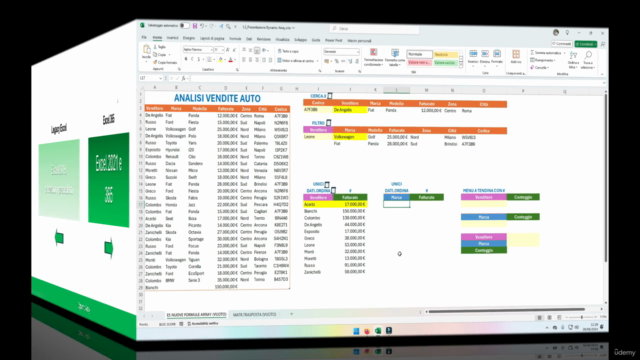The image size is (640, 360).
Task: Select sheet tab ES NUOVE FORMULE ARRAY (VUOTO)
Action: click(196, 314)
